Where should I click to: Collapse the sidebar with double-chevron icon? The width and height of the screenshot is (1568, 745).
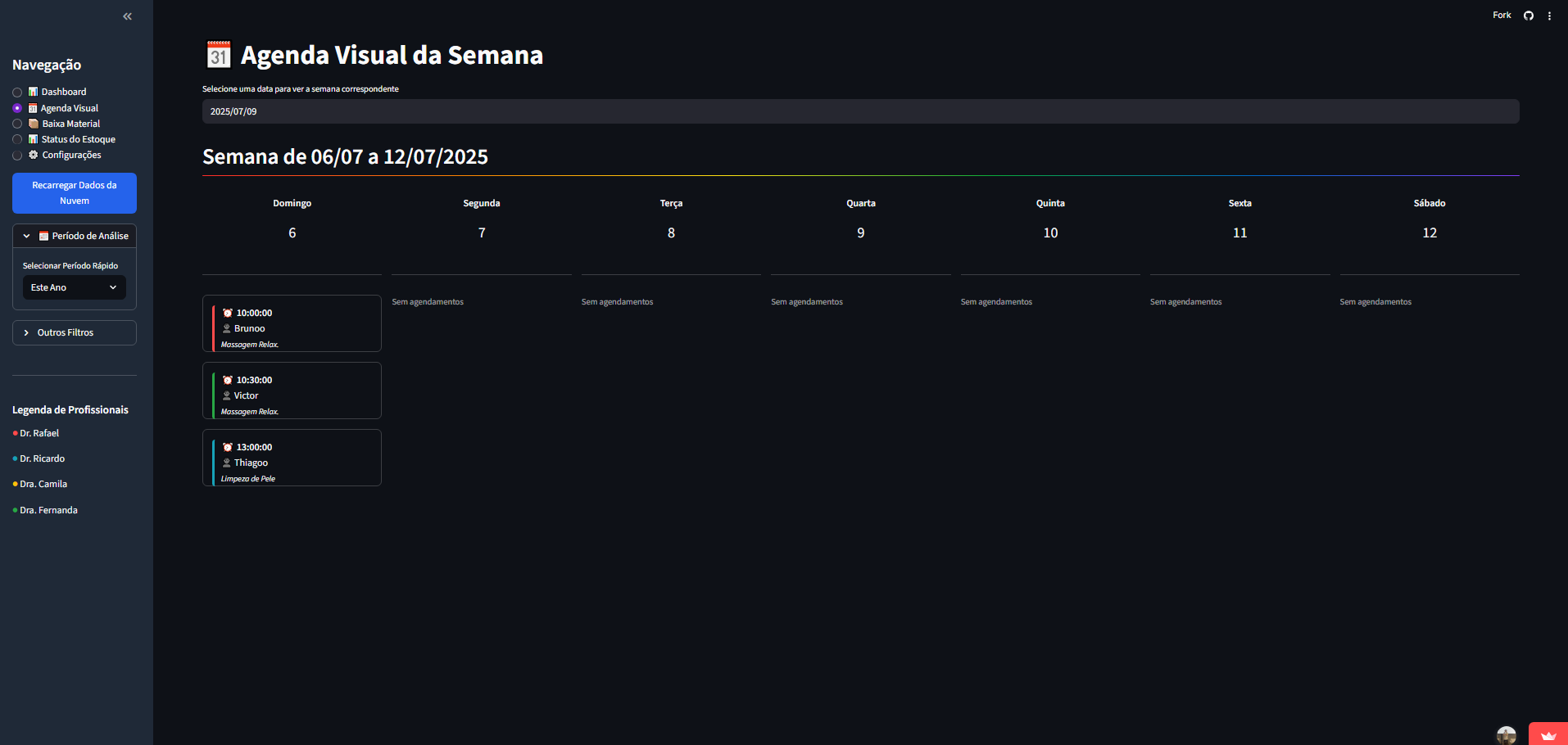[x=127, y=16]
